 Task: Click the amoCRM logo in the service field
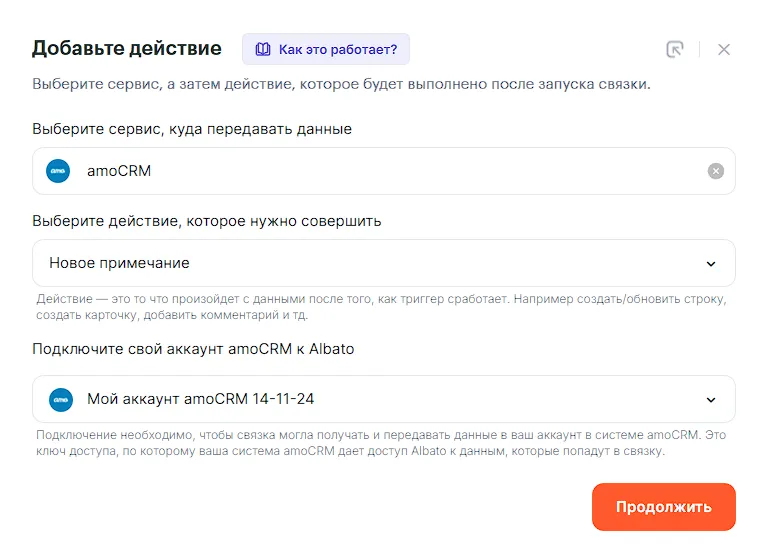(x=59, y=171)
